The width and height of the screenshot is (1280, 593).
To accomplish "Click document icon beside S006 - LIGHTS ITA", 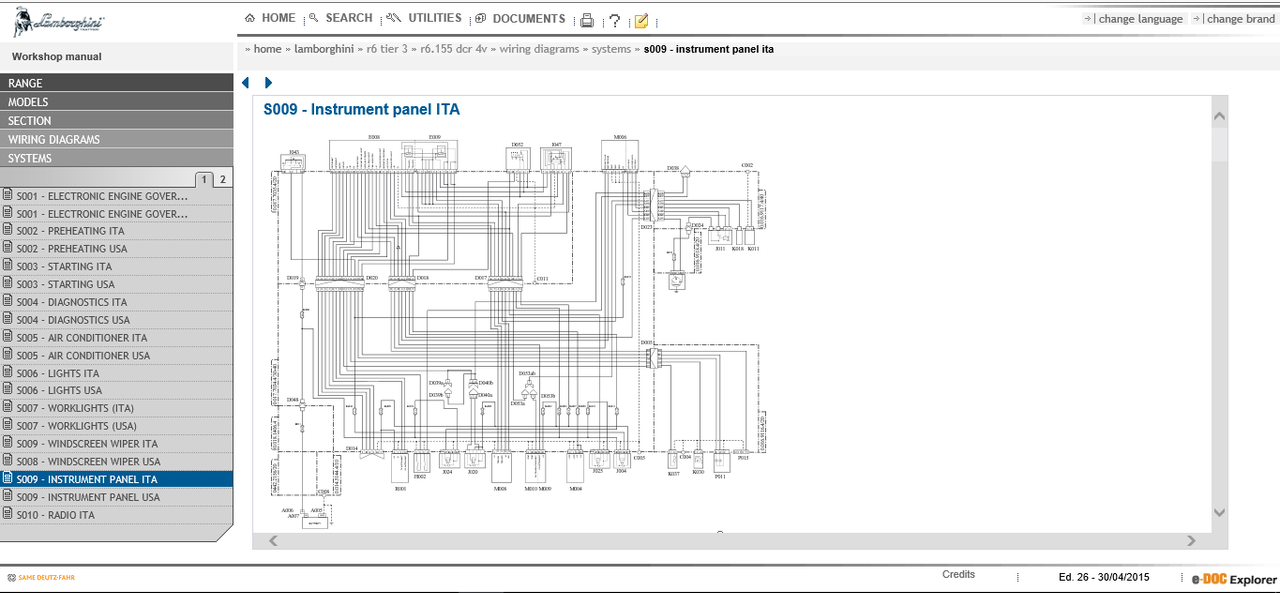I will [7, 372].
